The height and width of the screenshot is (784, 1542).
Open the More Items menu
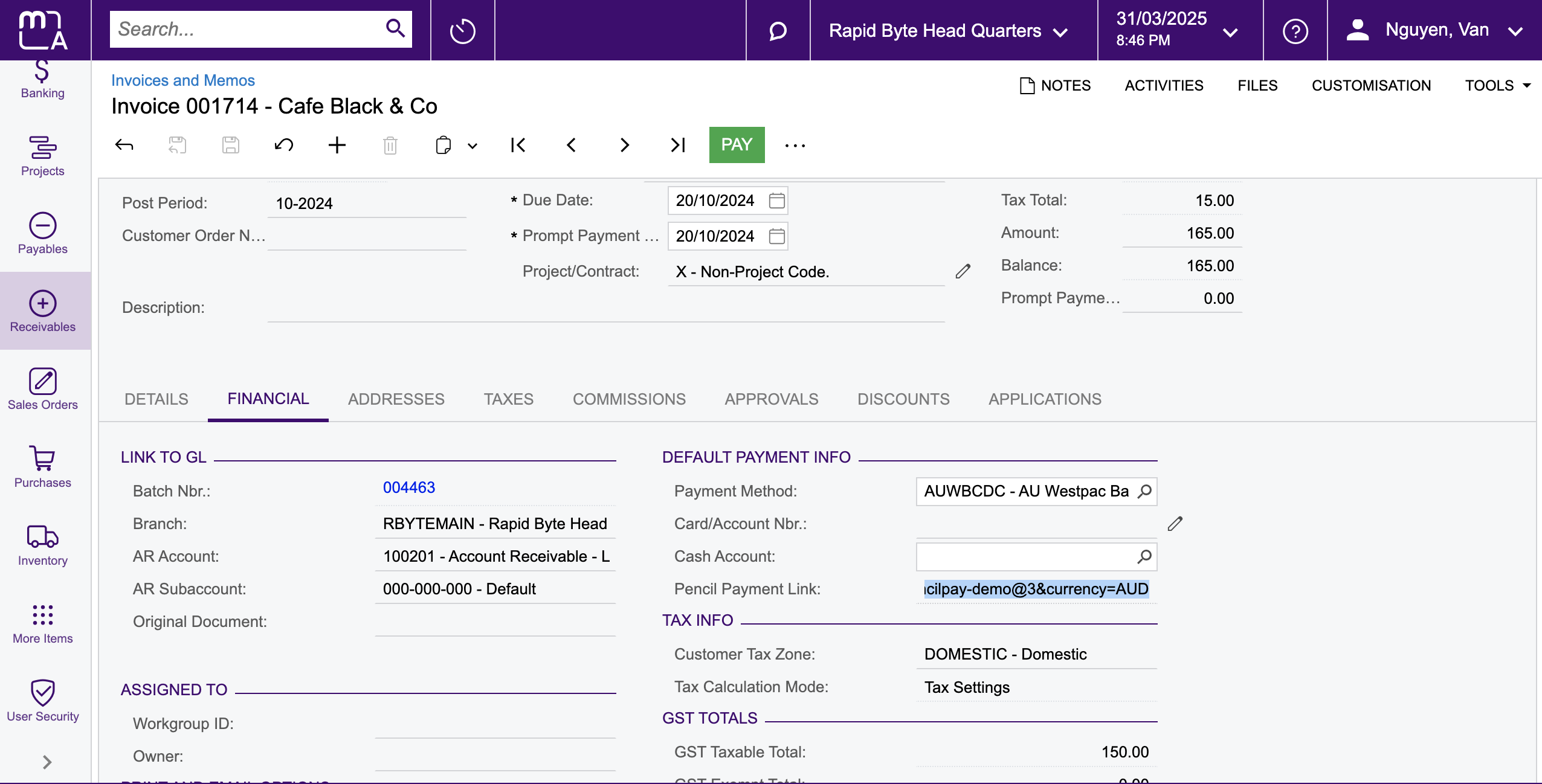(x=42, y=623)
